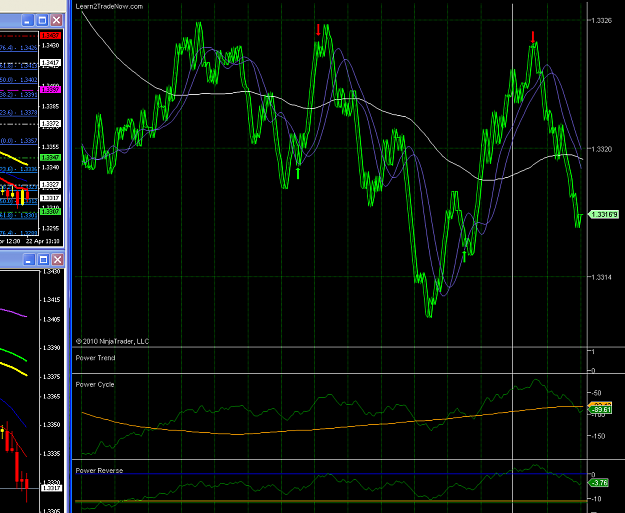Minimize the upper-left chart window
The image size is (625, 513).
tap(27, 20)
